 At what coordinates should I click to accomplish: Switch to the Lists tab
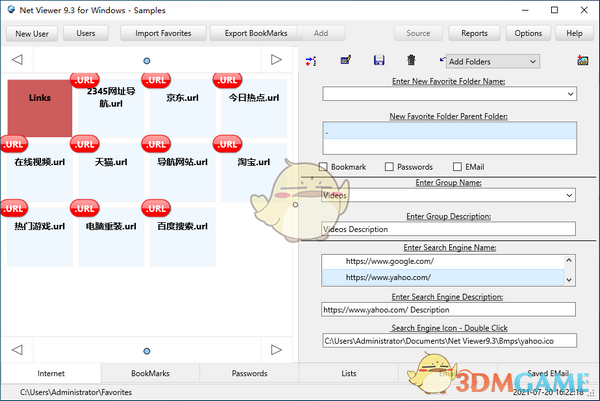[x=349, y=373]
